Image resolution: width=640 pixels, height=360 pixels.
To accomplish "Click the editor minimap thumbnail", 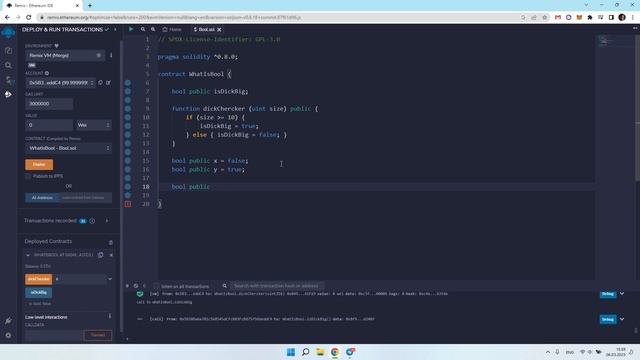I will 606,41.
